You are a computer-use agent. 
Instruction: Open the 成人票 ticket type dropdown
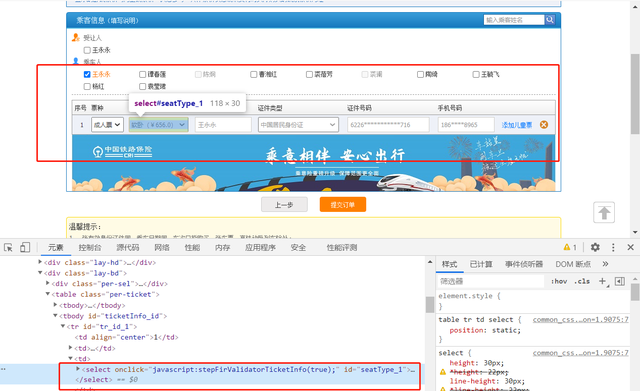click(107, 125)
